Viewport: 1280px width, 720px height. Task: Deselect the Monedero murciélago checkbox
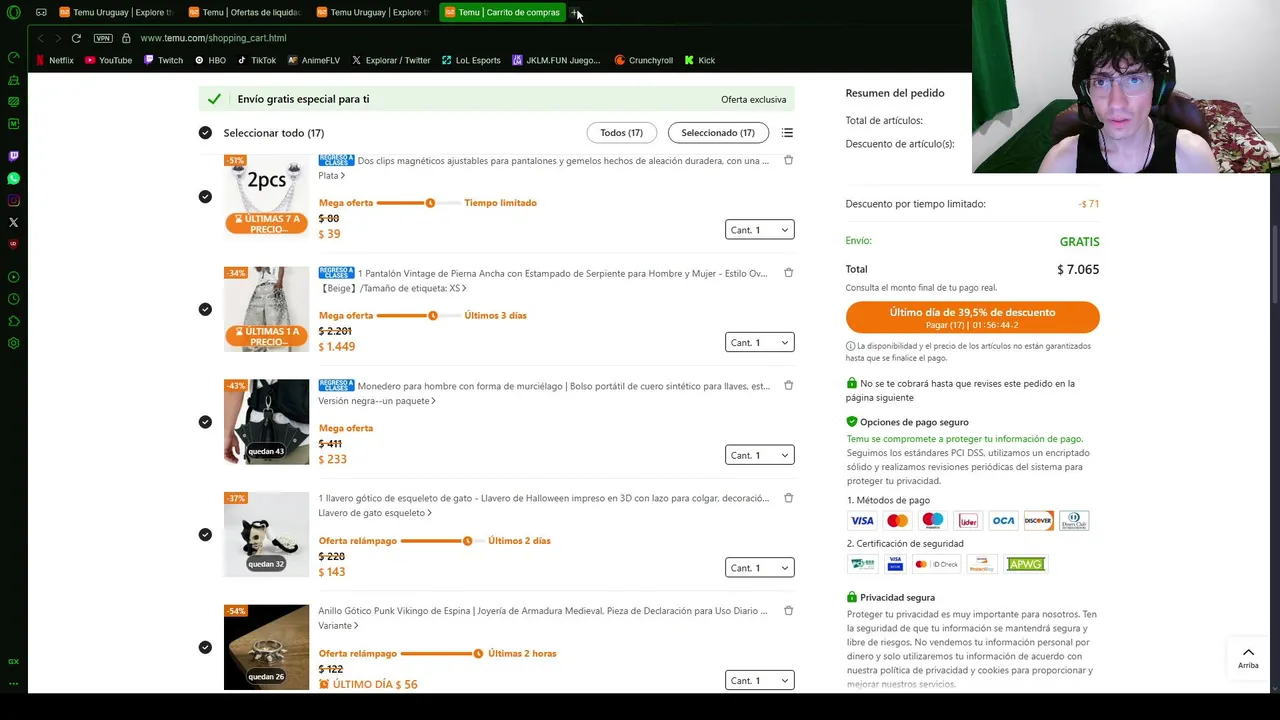tap(205, 422)
